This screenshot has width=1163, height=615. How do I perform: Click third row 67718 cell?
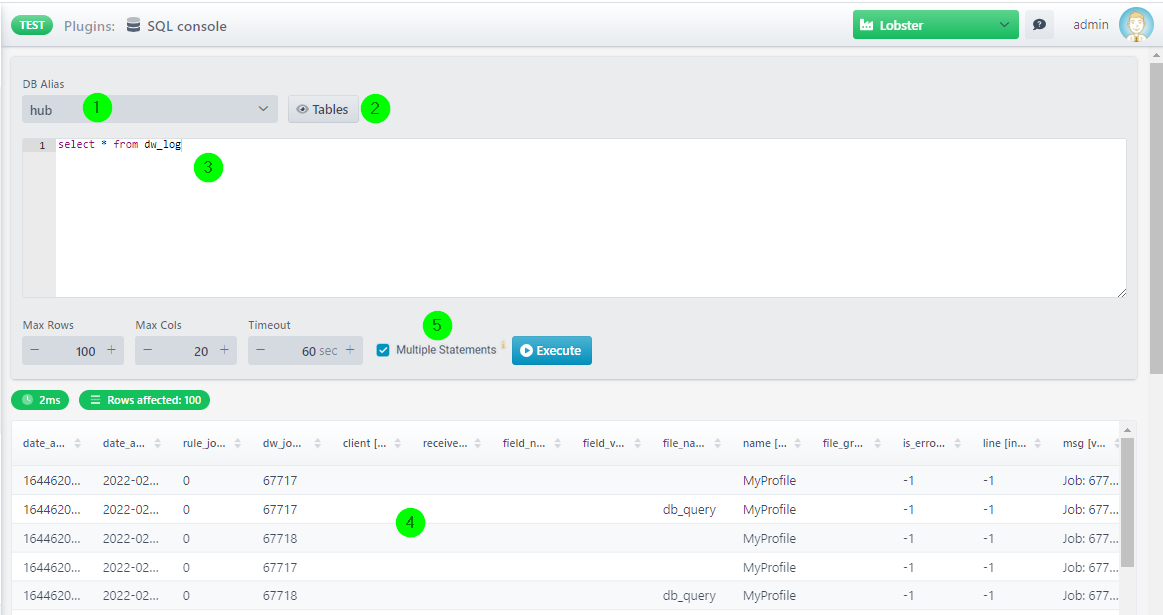click(x=280, y=539)
